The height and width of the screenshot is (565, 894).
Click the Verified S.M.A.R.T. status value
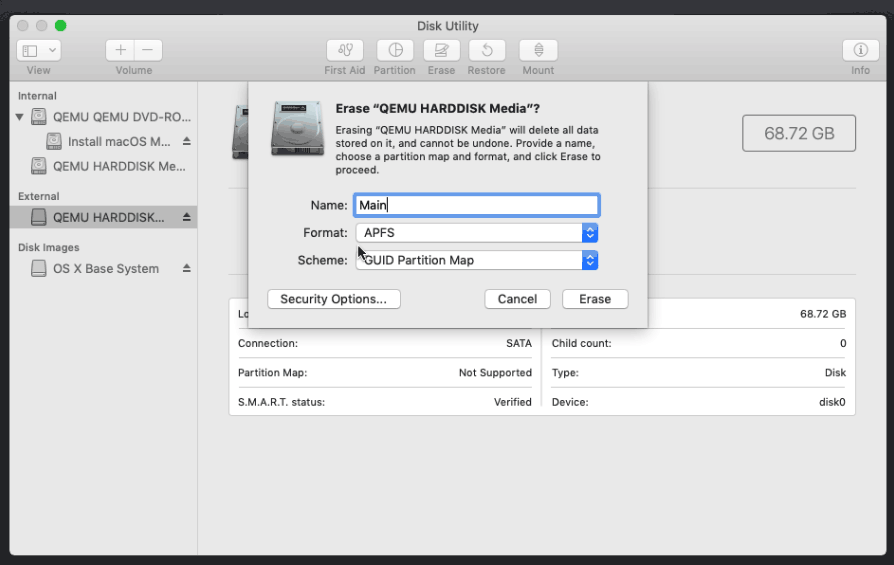[x=513, y=402]
